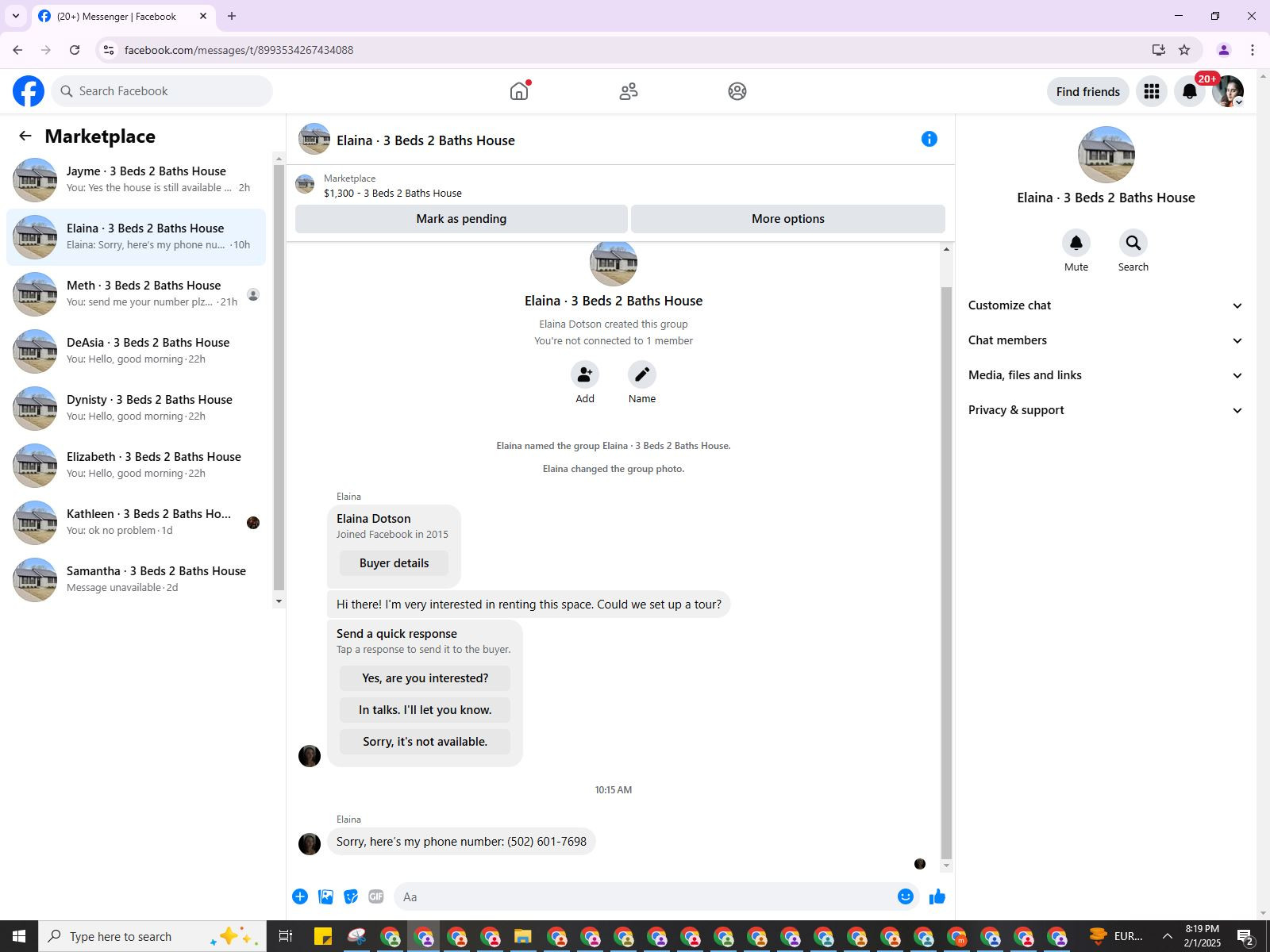Expand Chat members section
This screenshot has width=1270, height=952.
[1105, 340]
